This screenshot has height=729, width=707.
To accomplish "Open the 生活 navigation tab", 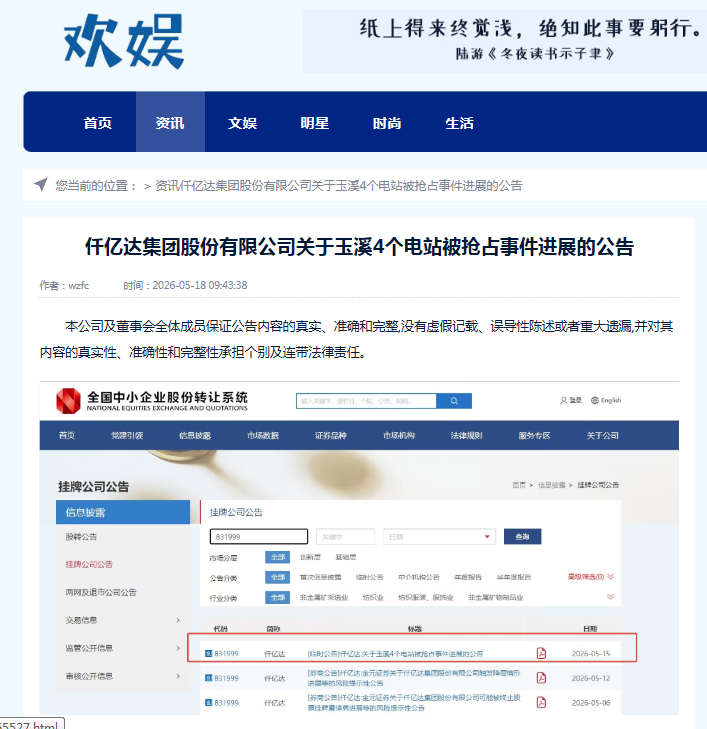I will click(x=459, y=123).
